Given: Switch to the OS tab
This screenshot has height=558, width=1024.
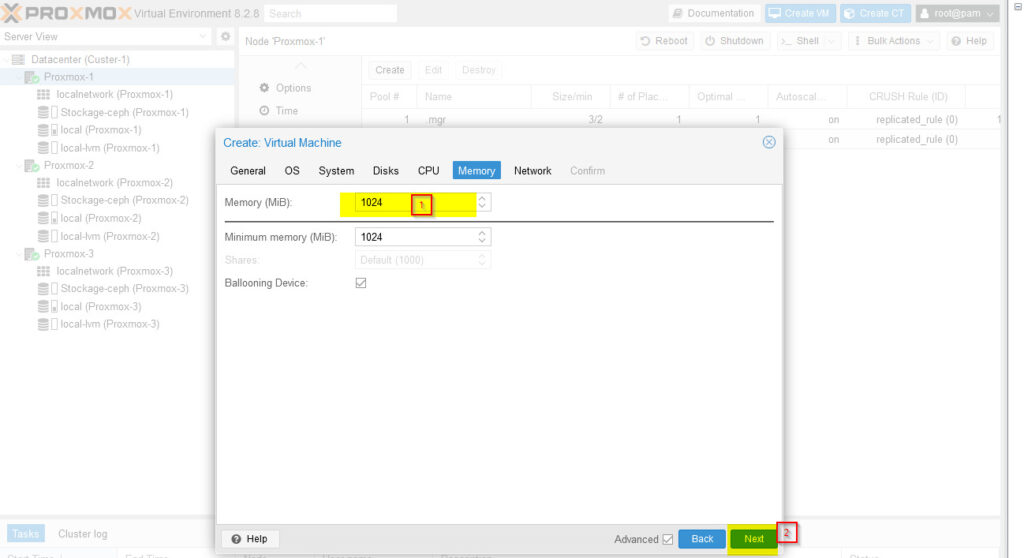Looking at the screenshot, I should pos(292,171).
